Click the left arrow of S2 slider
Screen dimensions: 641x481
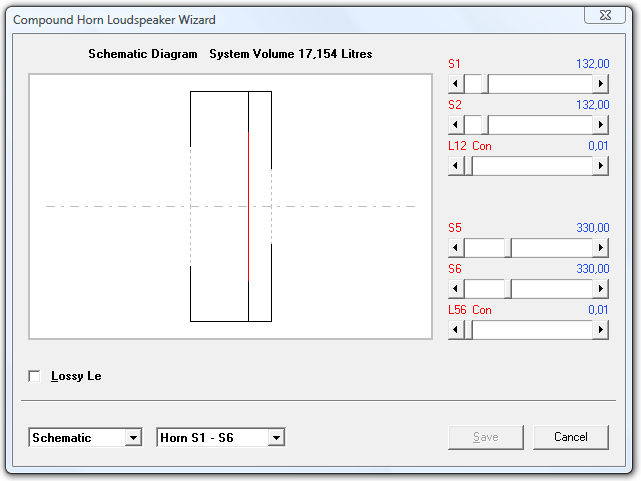click(x=456, y=125)
